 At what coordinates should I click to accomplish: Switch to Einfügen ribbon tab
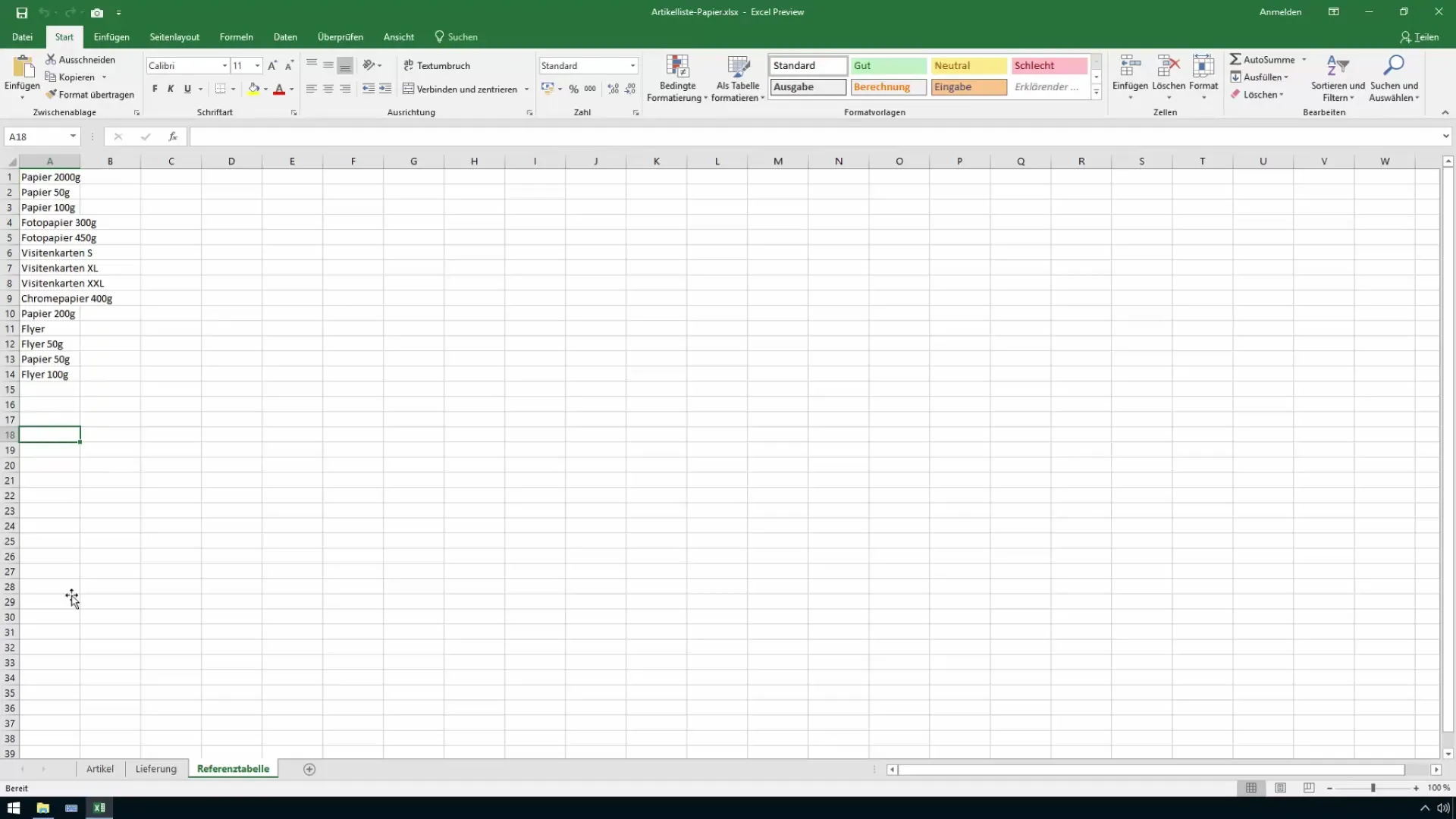coord(111,36)
